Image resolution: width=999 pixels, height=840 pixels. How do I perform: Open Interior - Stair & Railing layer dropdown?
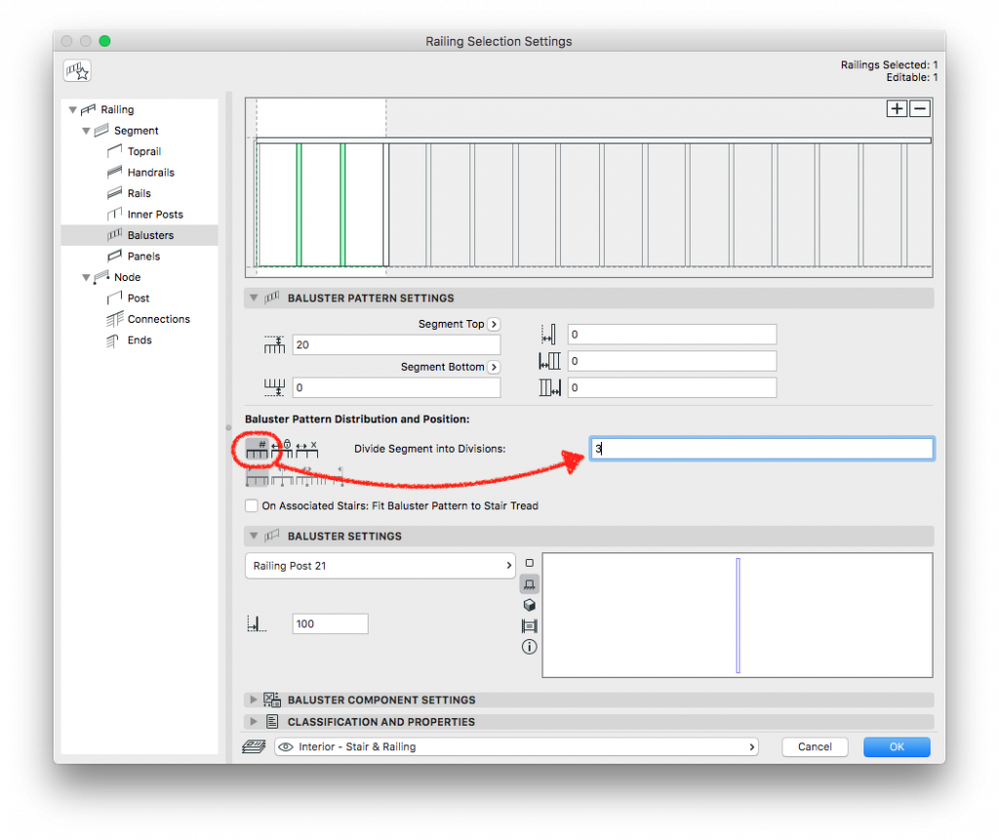coord(517,746)
